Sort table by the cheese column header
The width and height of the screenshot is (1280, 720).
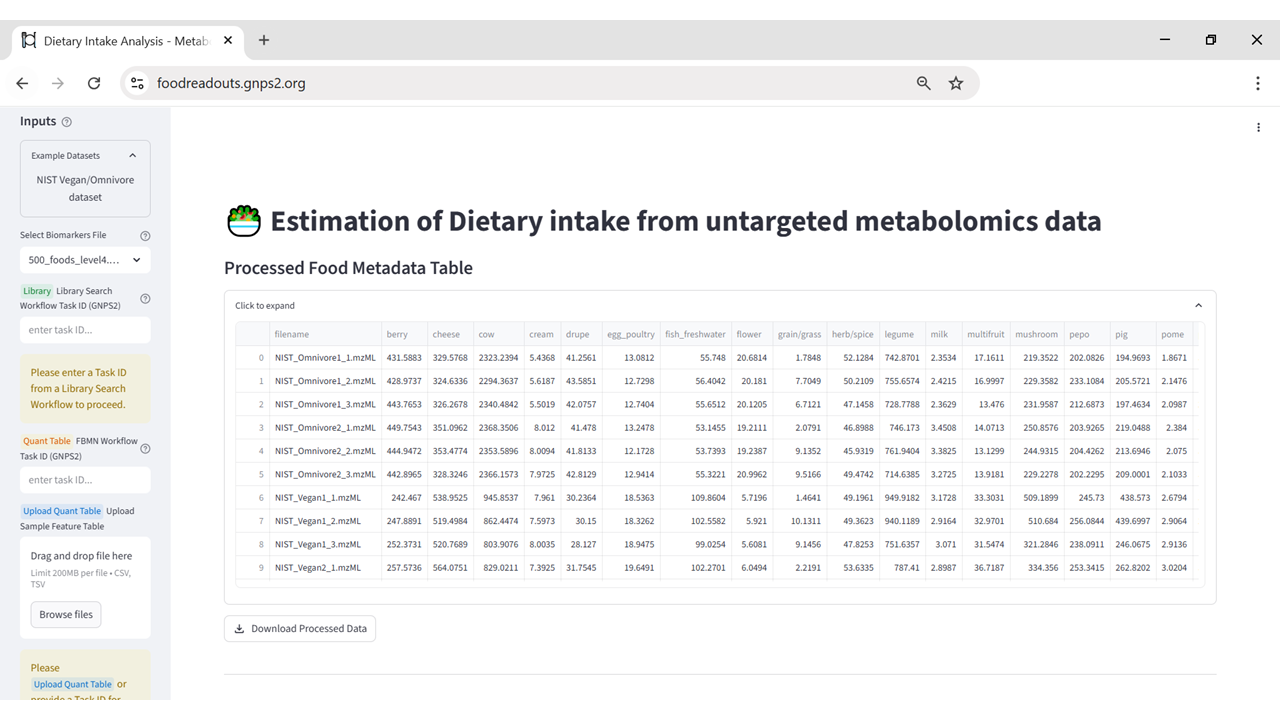pyautogui.click(x=446, y=335)
